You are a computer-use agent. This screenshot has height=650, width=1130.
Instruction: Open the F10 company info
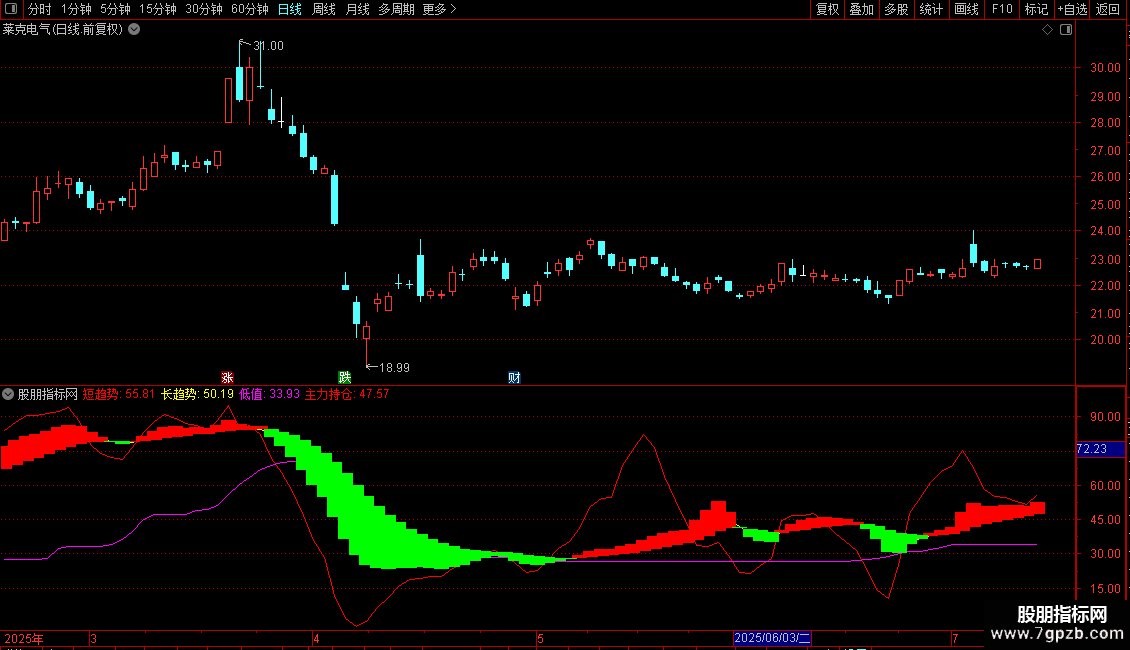click(x=1002, y=9)
